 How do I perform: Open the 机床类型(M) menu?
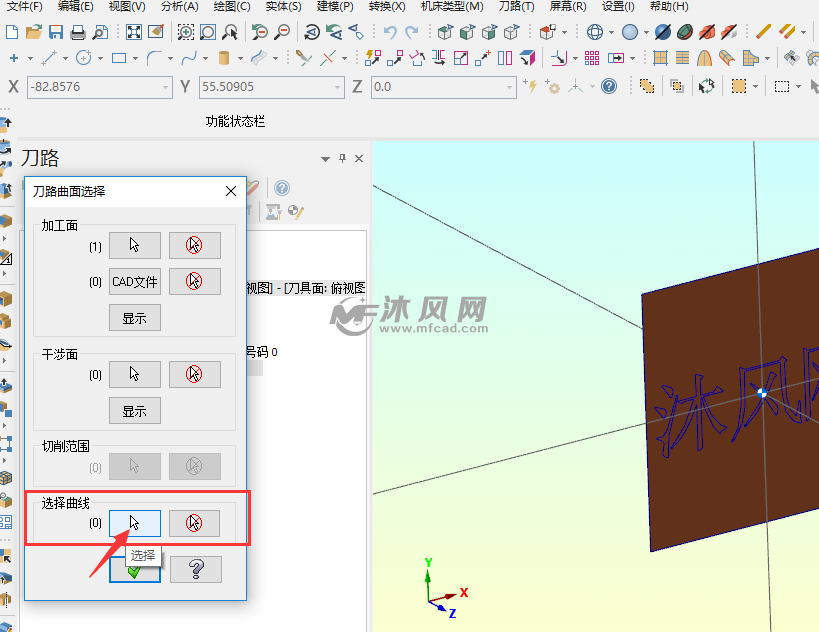tap(452, 6)
